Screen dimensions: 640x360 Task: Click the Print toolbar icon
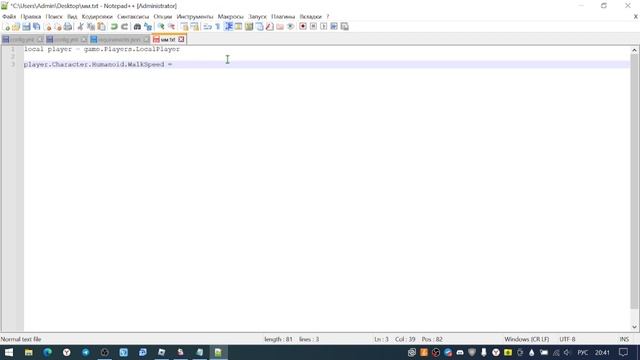click(x=68, y=27)
